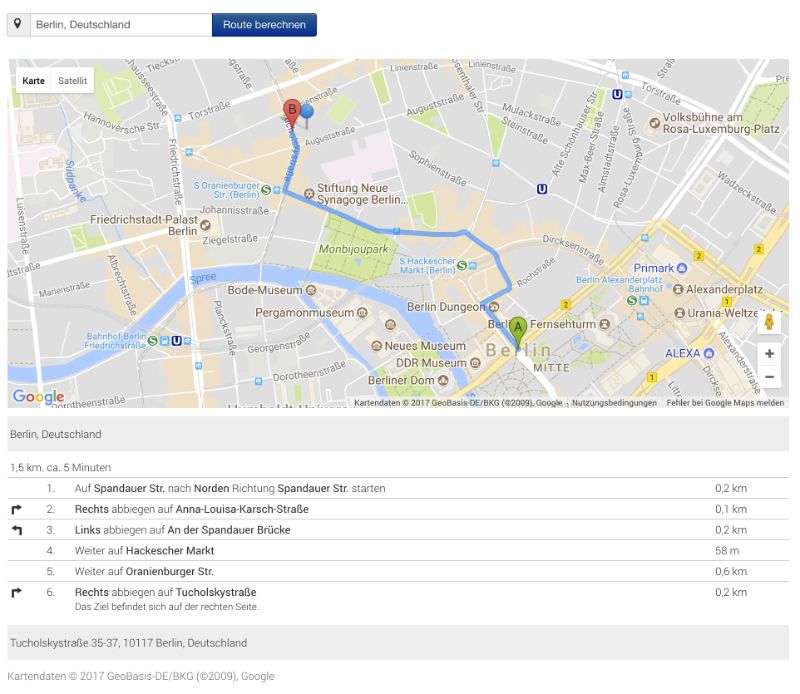Screen dimensions: 800x694
Task: Click the 1,5 km ca. 5 Minuten summary
Action: click(x=61, y=467)
